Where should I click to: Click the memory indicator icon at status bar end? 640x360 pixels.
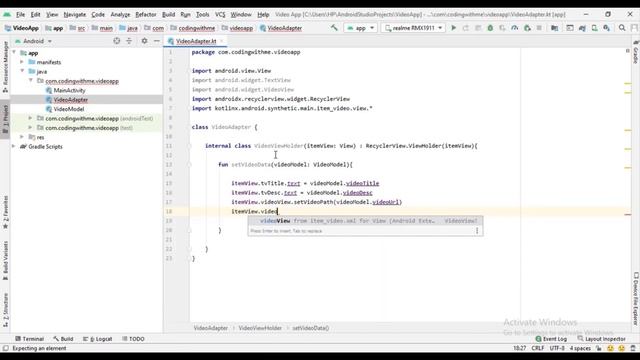point(633,348)
